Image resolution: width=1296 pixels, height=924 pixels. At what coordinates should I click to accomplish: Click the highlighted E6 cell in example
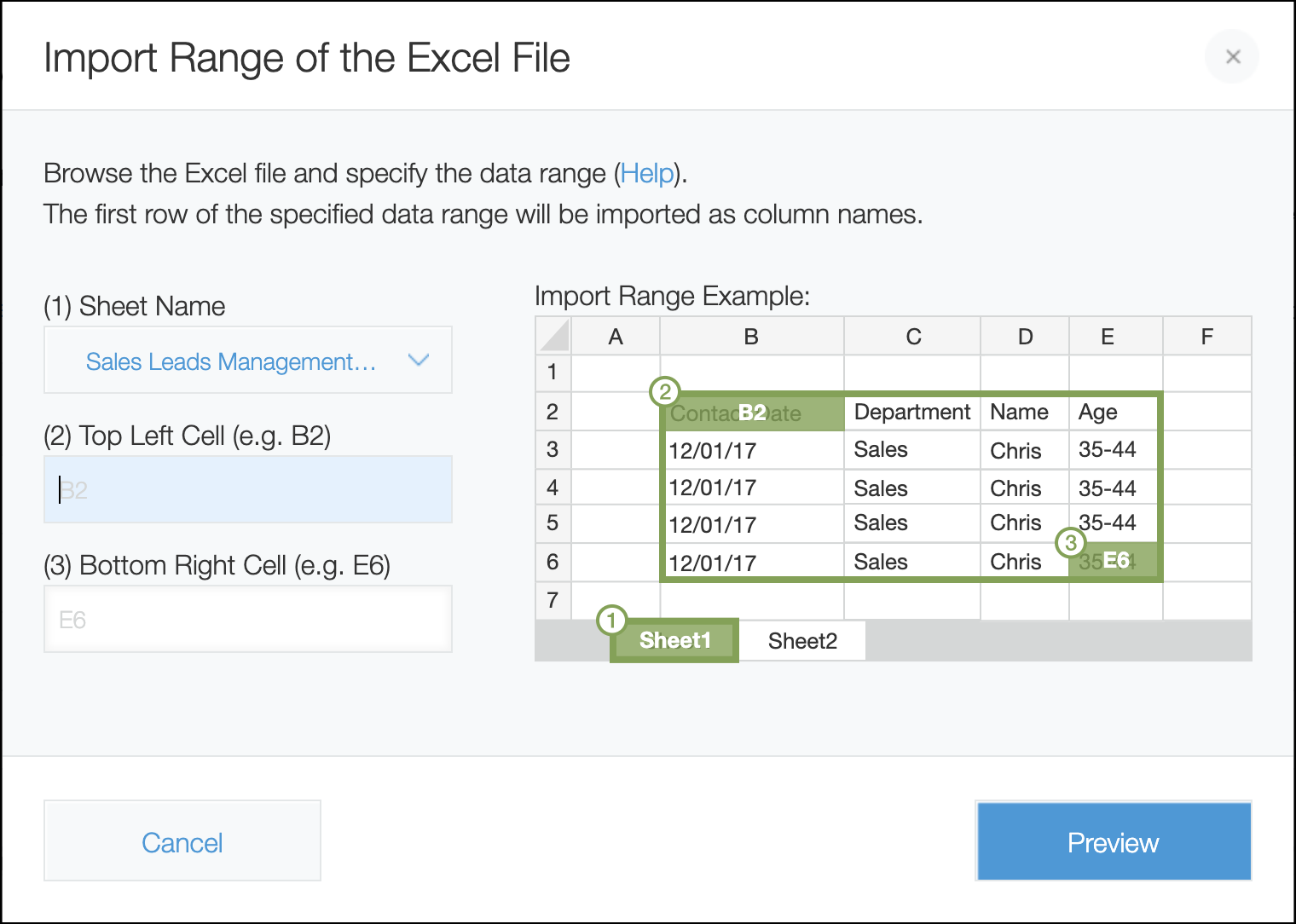(x=1115, y=561)
